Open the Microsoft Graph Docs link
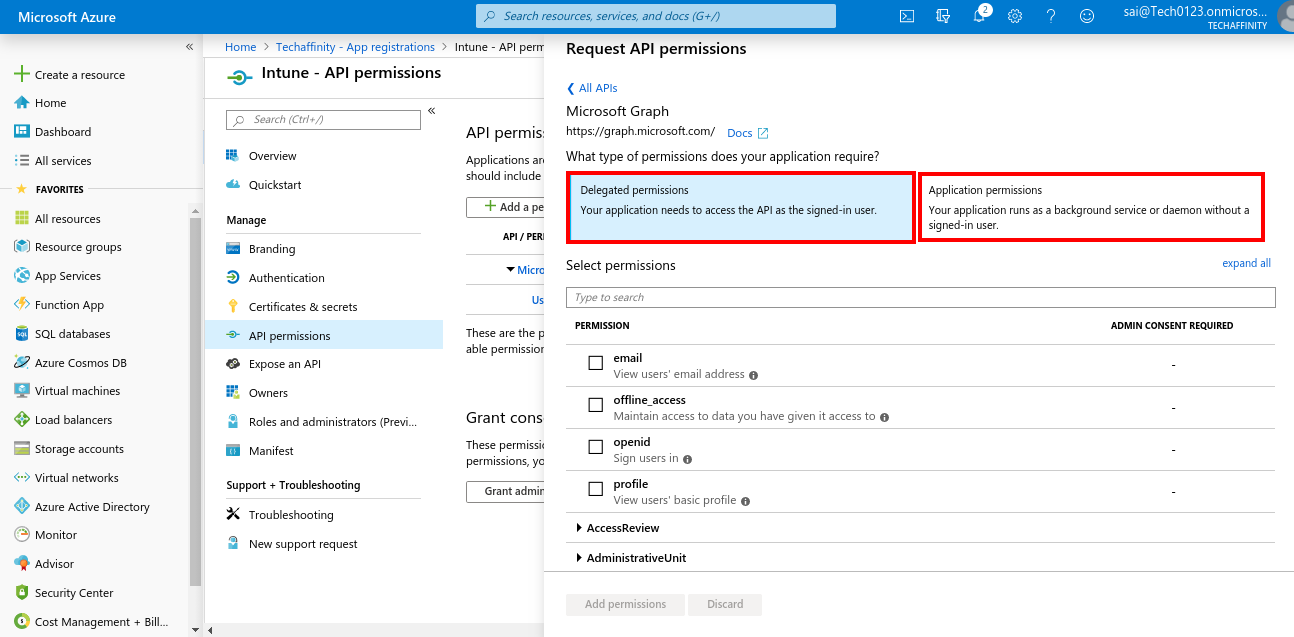 pyautogui.click(x=740, y=132)
